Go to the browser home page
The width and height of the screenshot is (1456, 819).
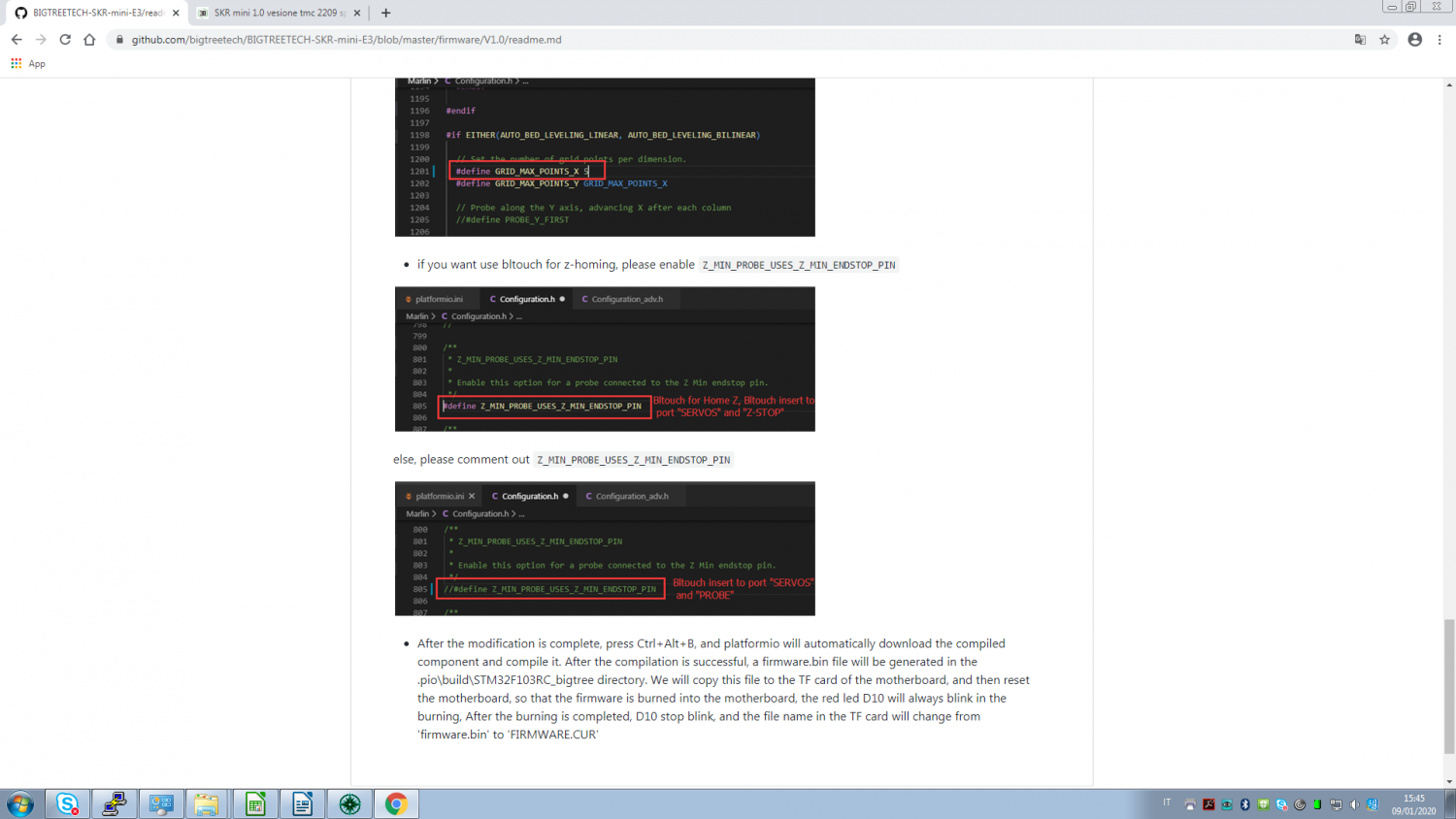coord(89,40)
